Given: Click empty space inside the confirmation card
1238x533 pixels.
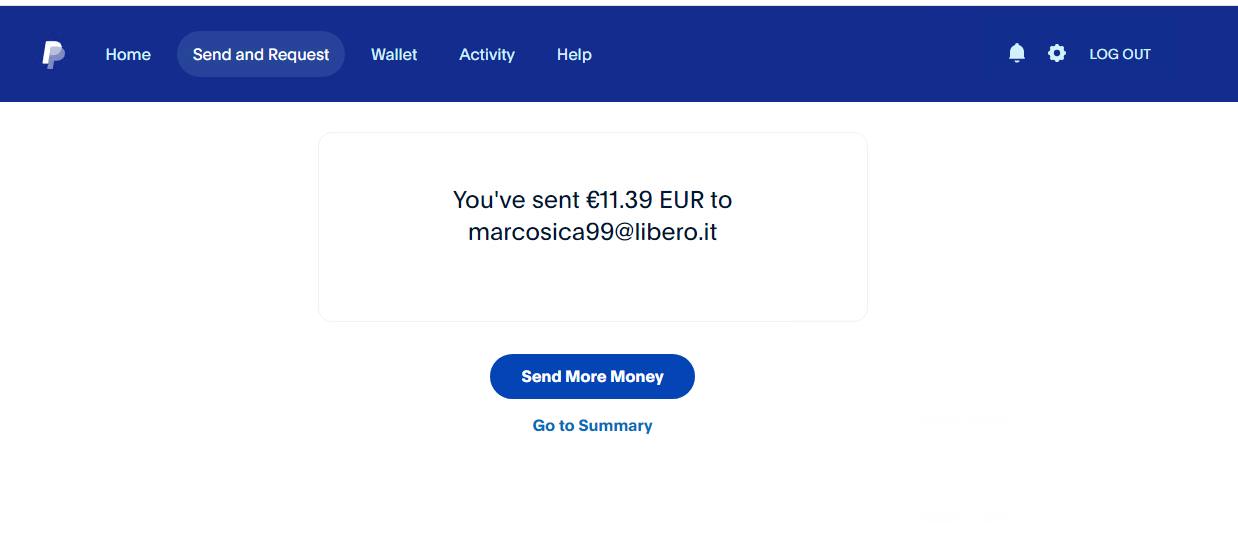Looking at the screenshot, I should 592,285.
